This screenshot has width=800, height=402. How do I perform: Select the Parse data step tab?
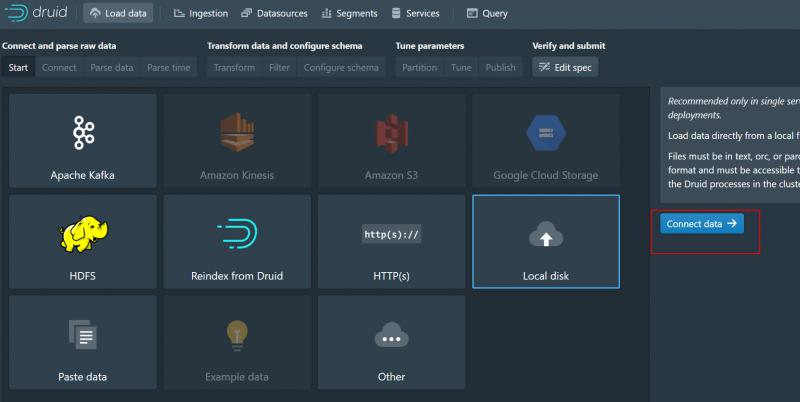(x=112, y=67)
